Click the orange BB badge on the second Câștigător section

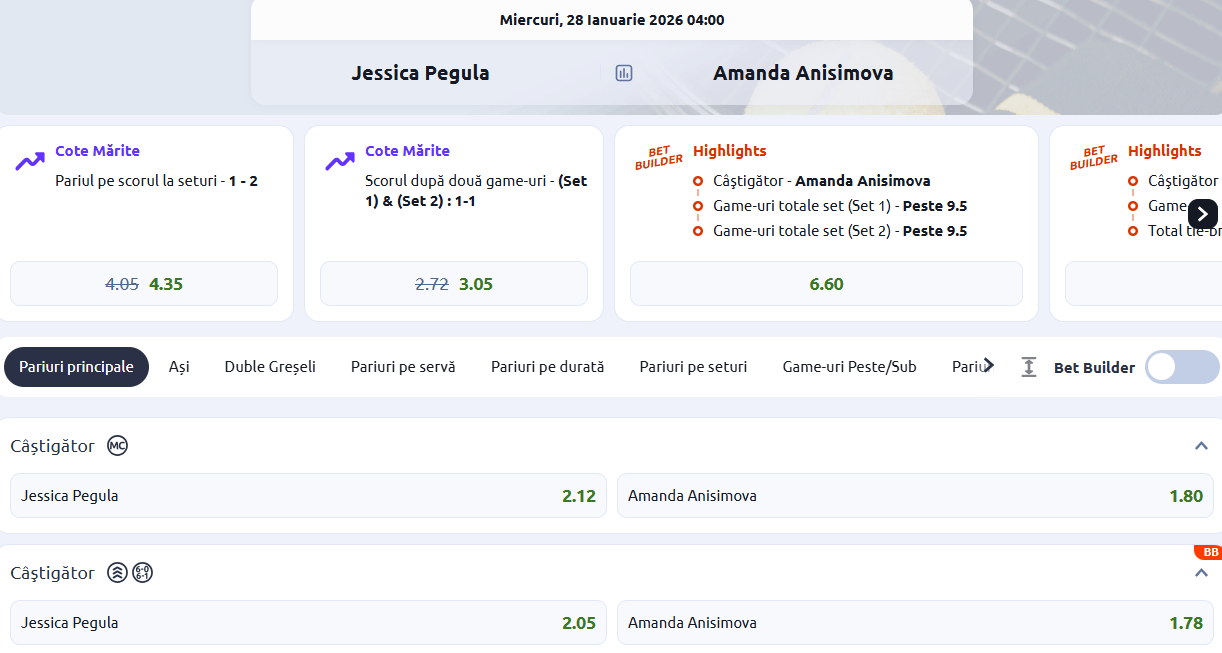1209,552
